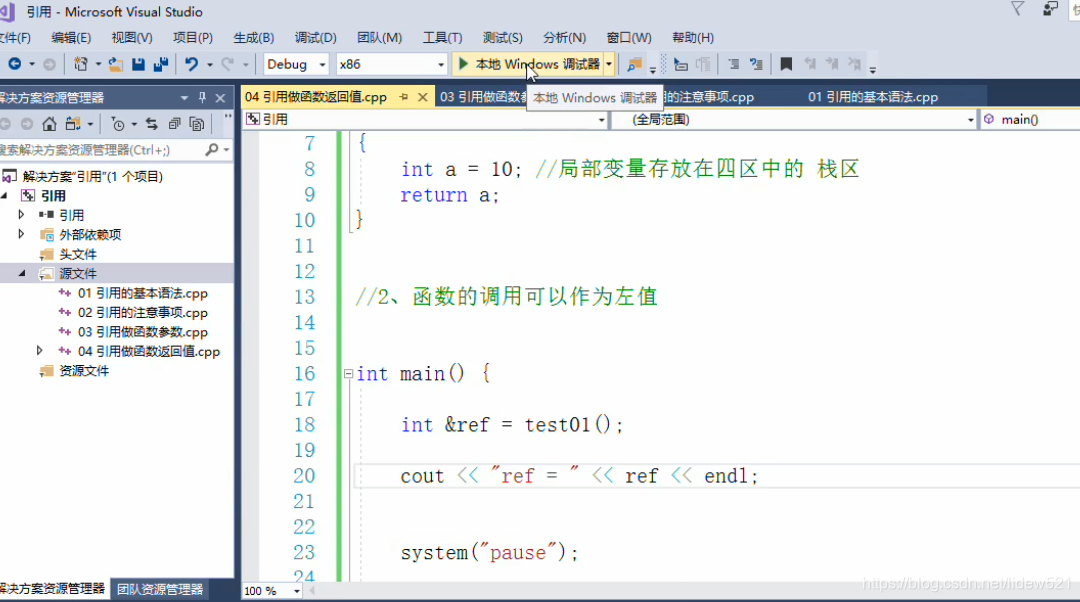Viewport: 1080px width, 602px height.
Task: Expand the 外部依赖项 node
Action: [21, 234]
